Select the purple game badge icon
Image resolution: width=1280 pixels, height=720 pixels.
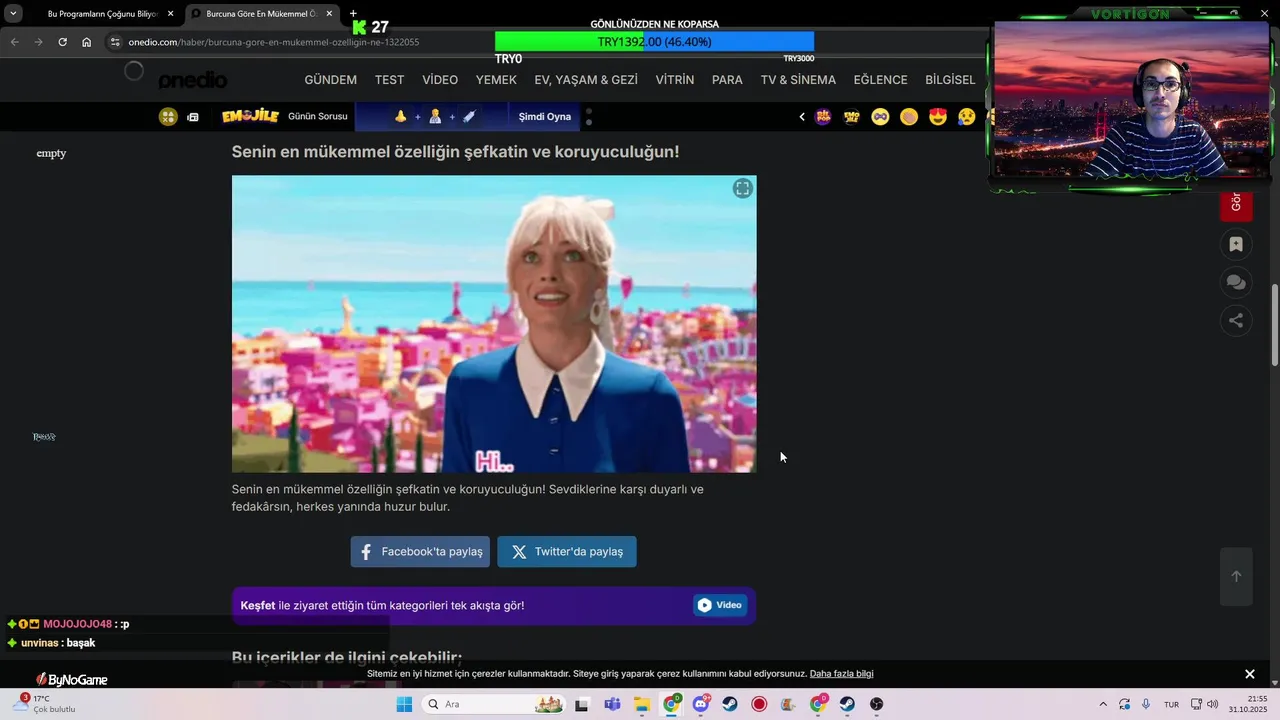(823, 117)
